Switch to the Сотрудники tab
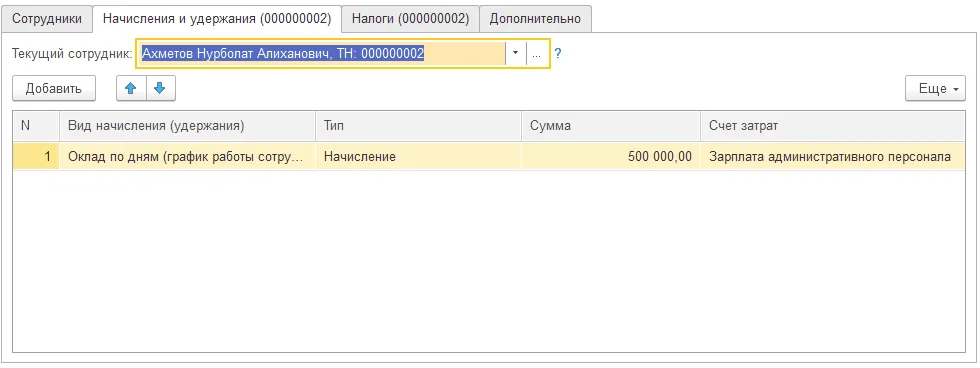 (x=47, y=19)
